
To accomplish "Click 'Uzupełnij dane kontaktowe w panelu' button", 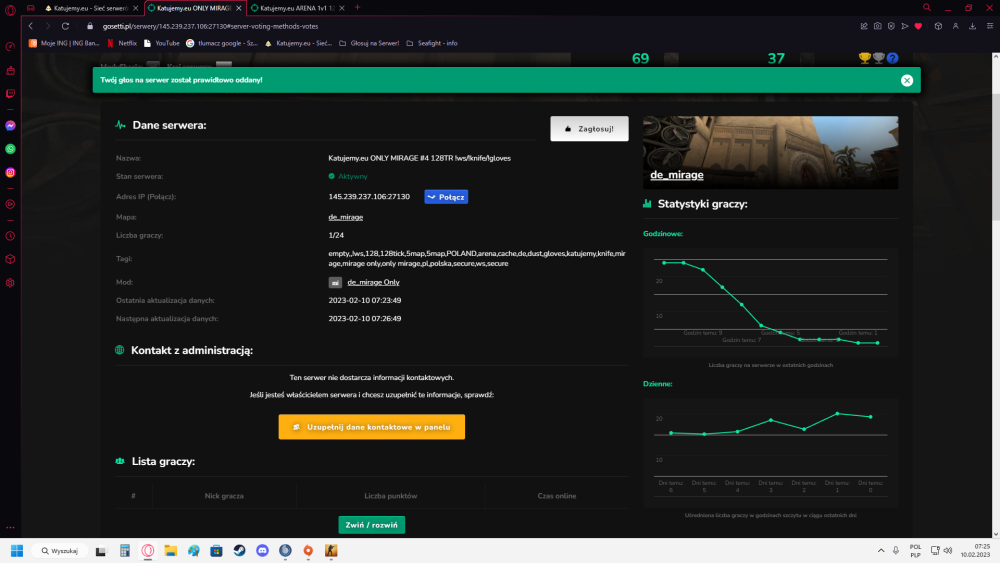I will [x=372, y=427].
